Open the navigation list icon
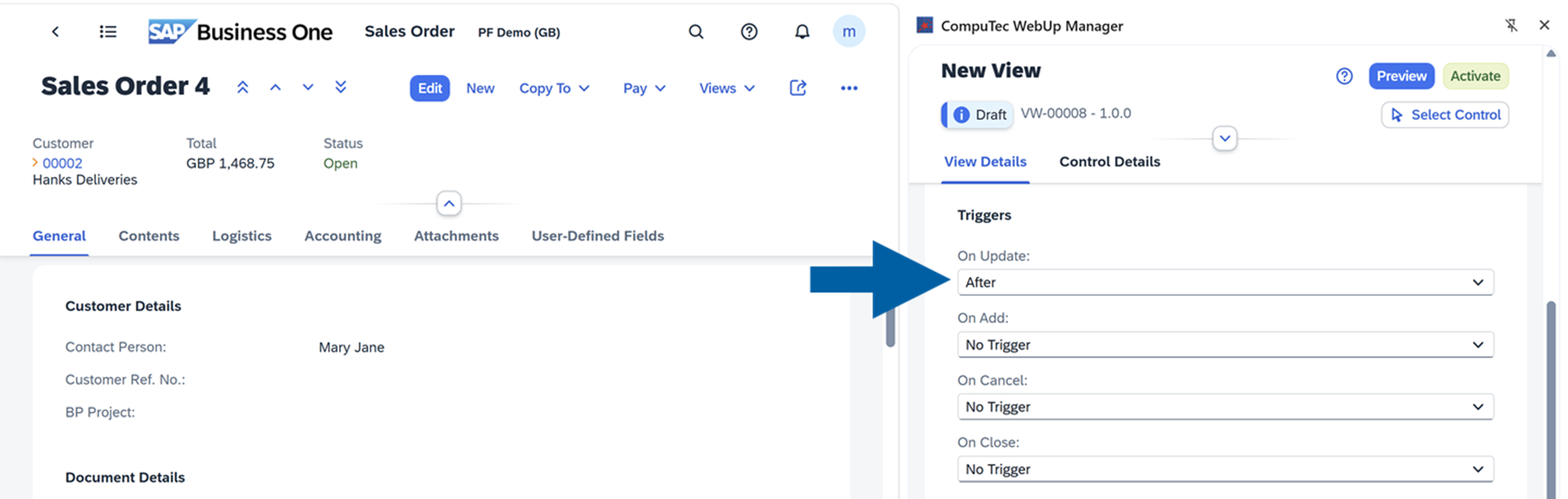The height and width of the screenshot is (499, 1568). 107,32
